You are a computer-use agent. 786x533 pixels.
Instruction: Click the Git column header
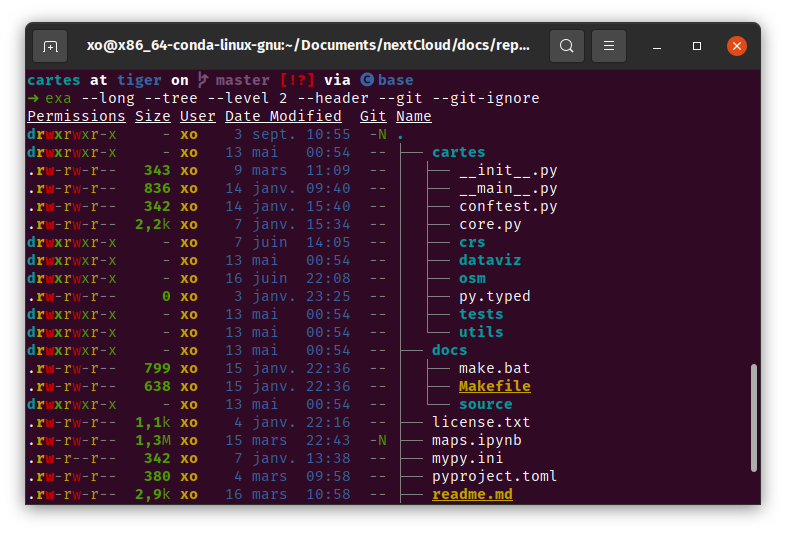coord(373,116)
